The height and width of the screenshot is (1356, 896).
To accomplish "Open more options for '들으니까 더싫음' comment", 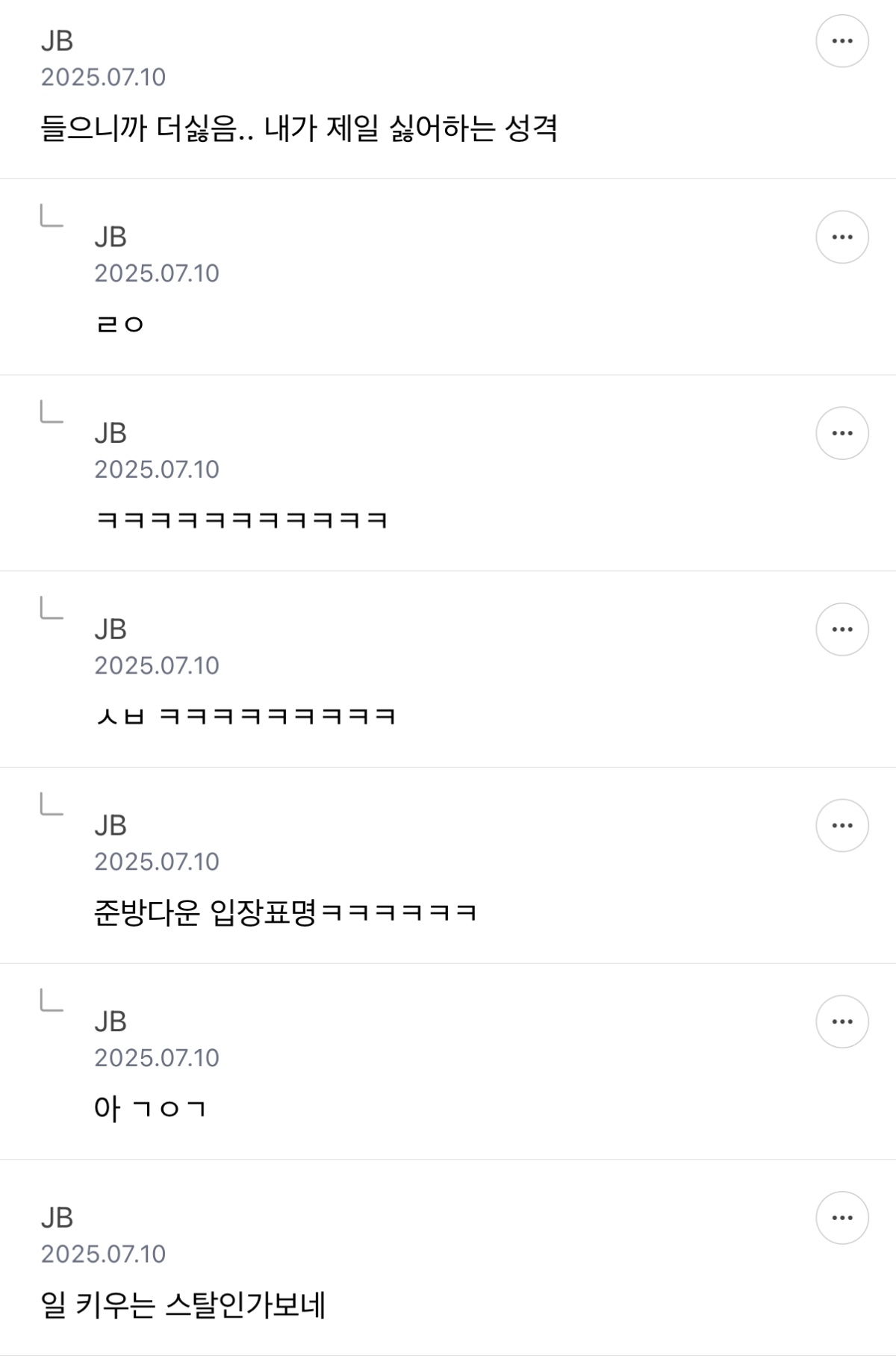I will 841,41.
